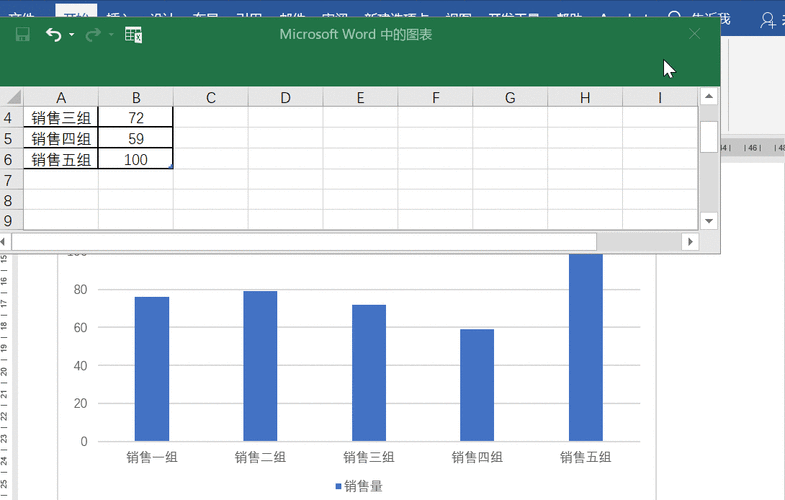Screen dimensions: 785x500
Task: Click the 销售五组 bar in chart
Action: pyautogui.click(x=586, y=347)
